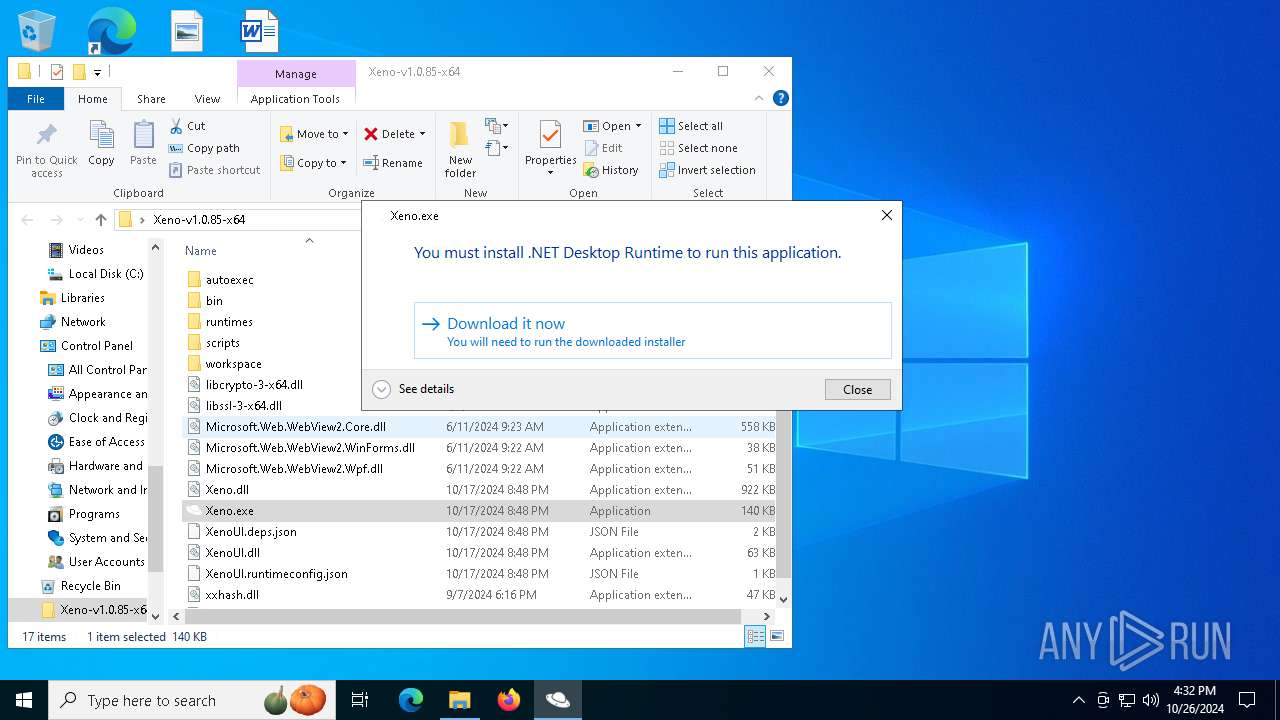Open the File menu tab
Screen dimensions: 1280x720
(36, 99)
